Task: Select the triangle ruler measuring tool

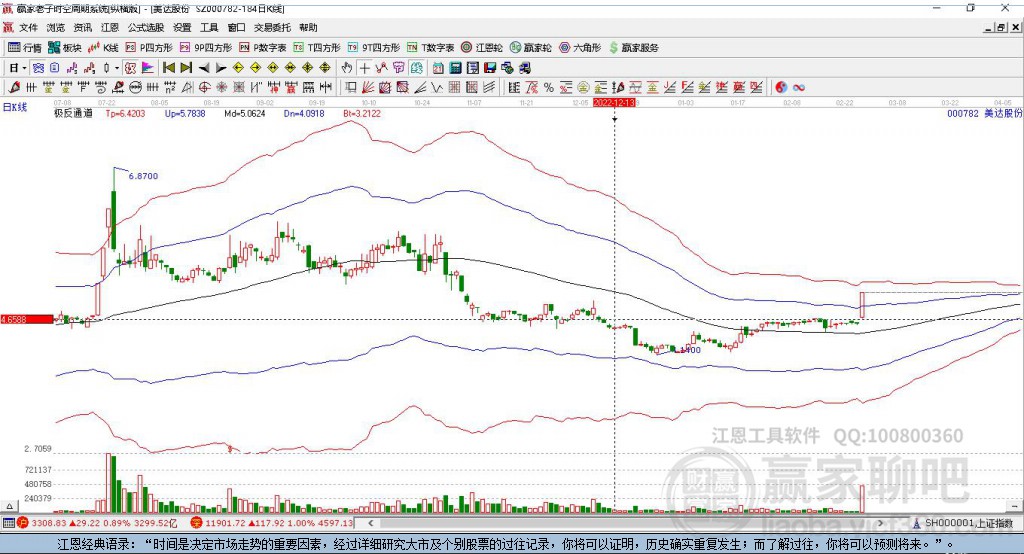Action: point(187,88)
